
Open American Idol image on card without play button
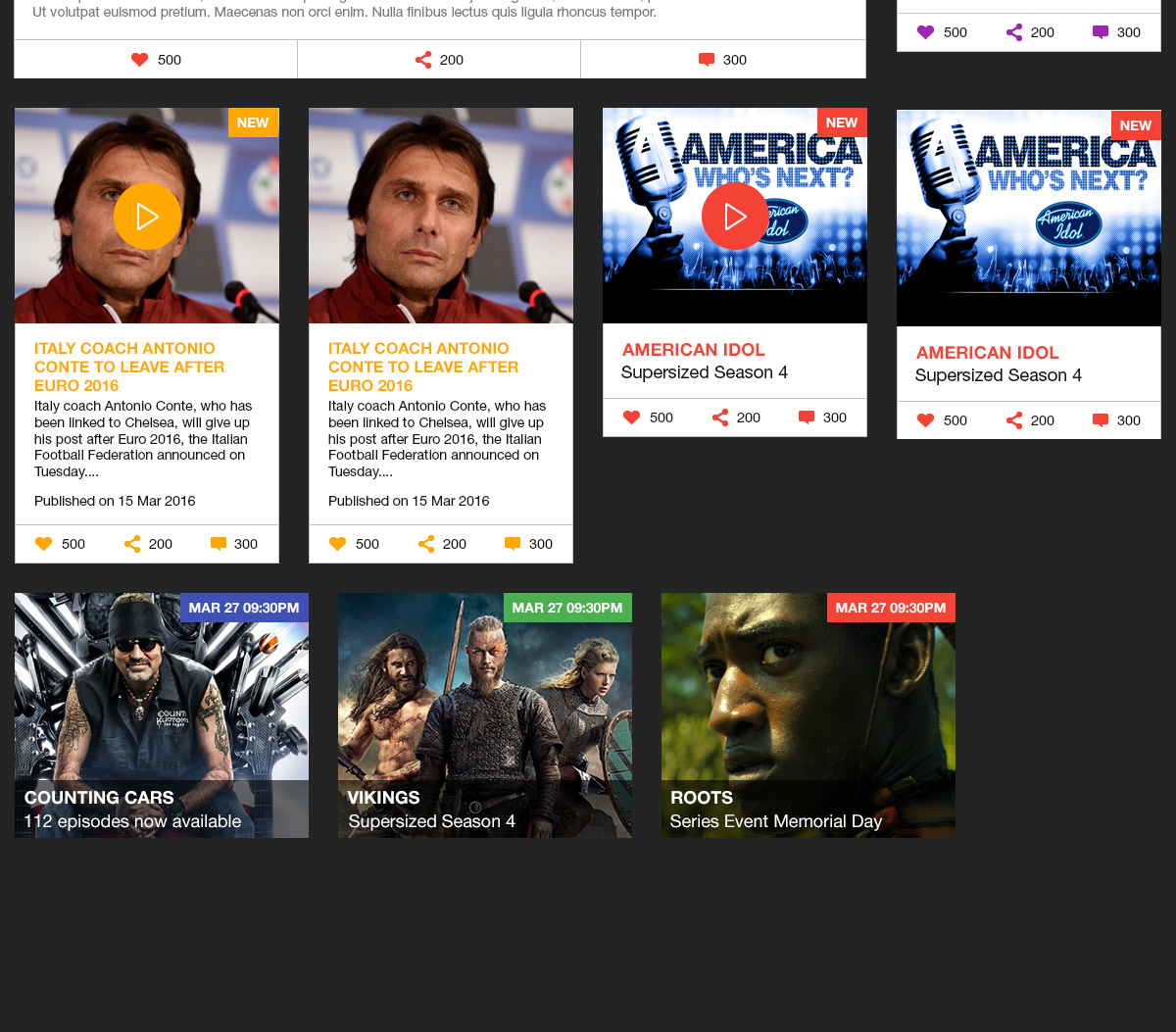[1029, 219]
